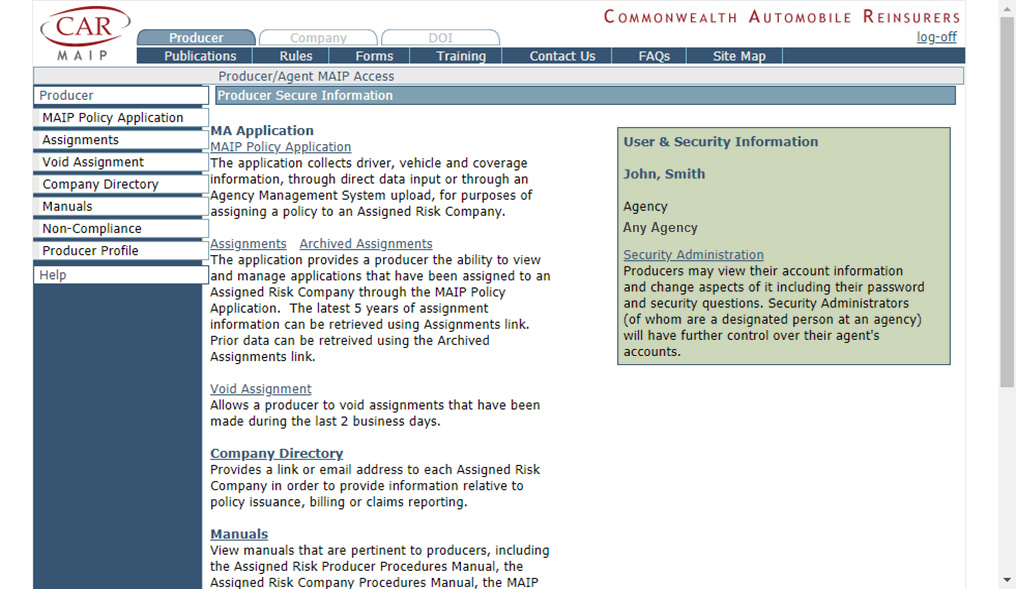Click the Producer/Agent MAIP Access breadcrumb text

306,76
